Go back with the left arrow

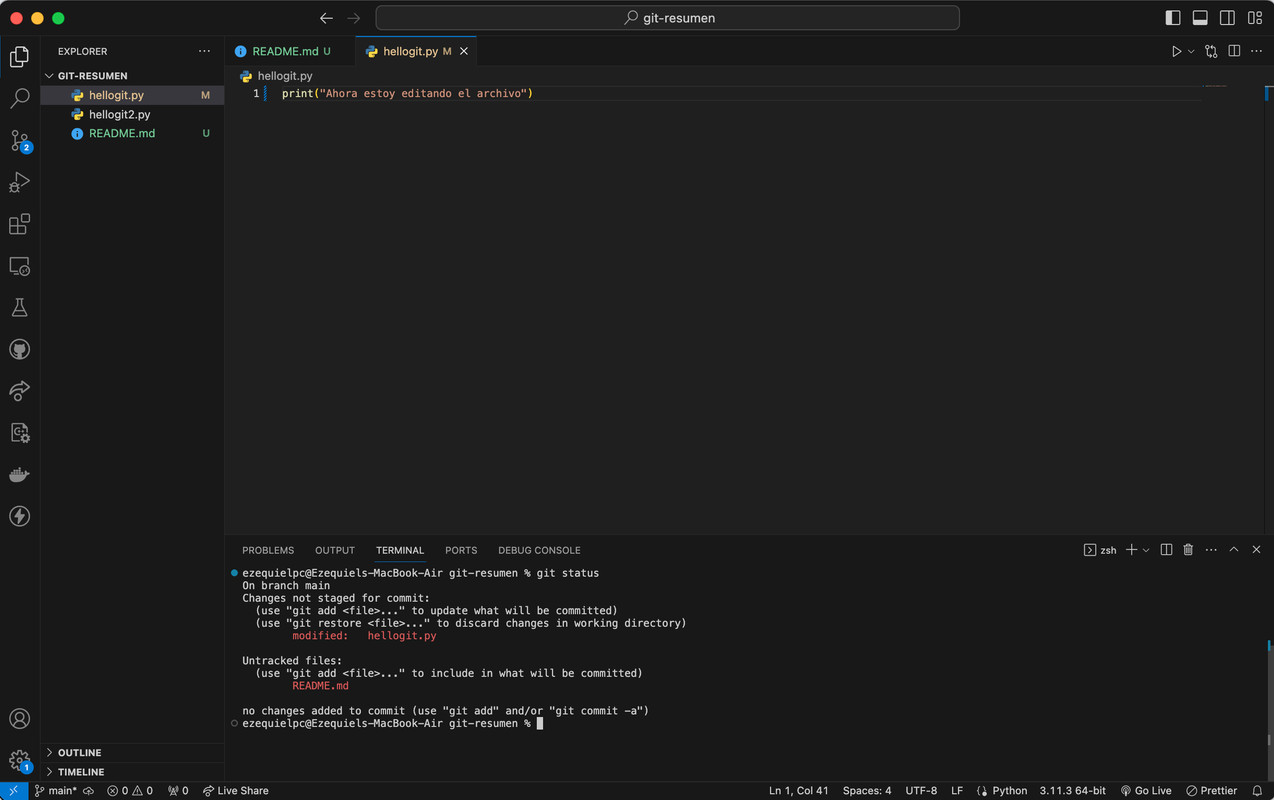[x=326, y=18]
